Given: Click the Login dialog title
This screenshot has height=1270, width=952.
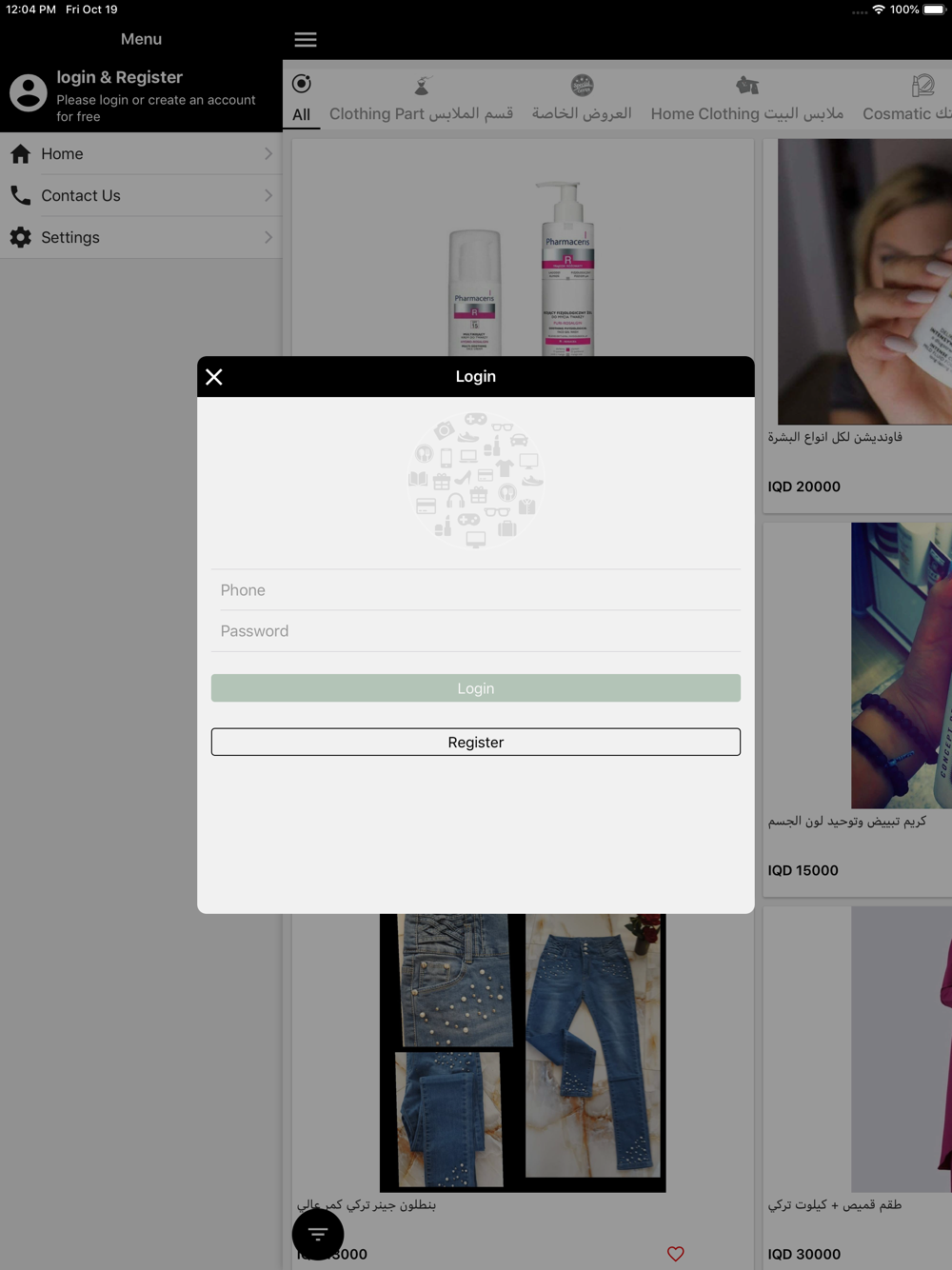Looking at the screenshot, I should point(476,376).
